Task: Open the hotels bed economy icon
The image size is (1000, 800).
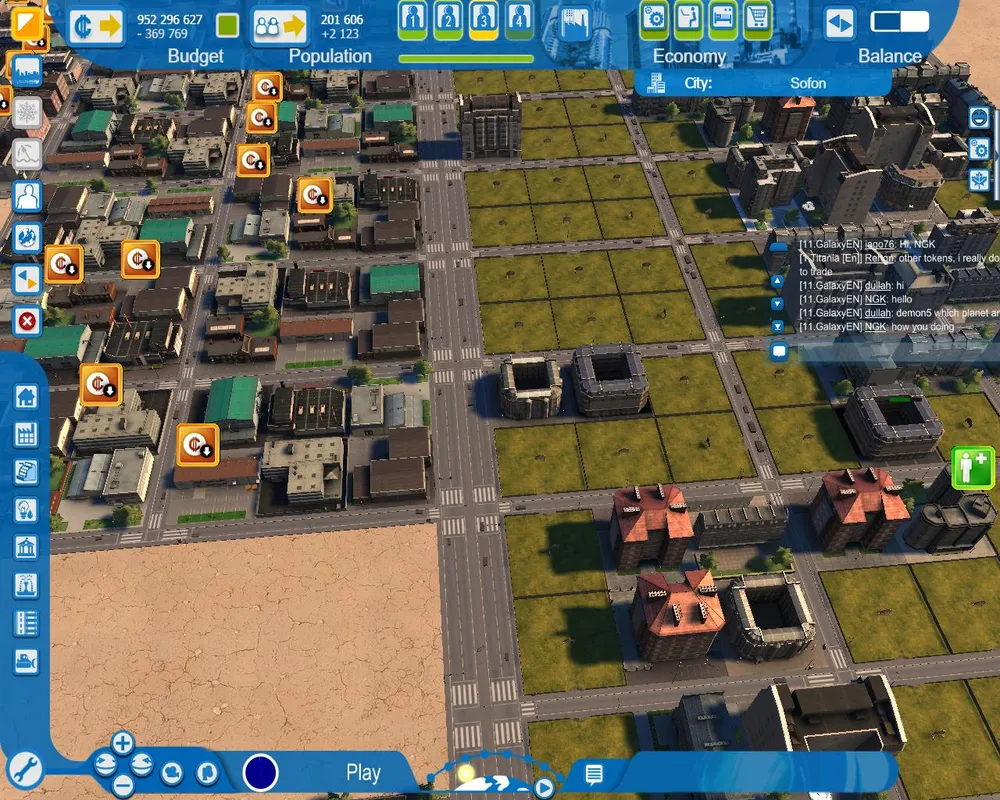Action: pyautogui.click(x=723, y=19)
